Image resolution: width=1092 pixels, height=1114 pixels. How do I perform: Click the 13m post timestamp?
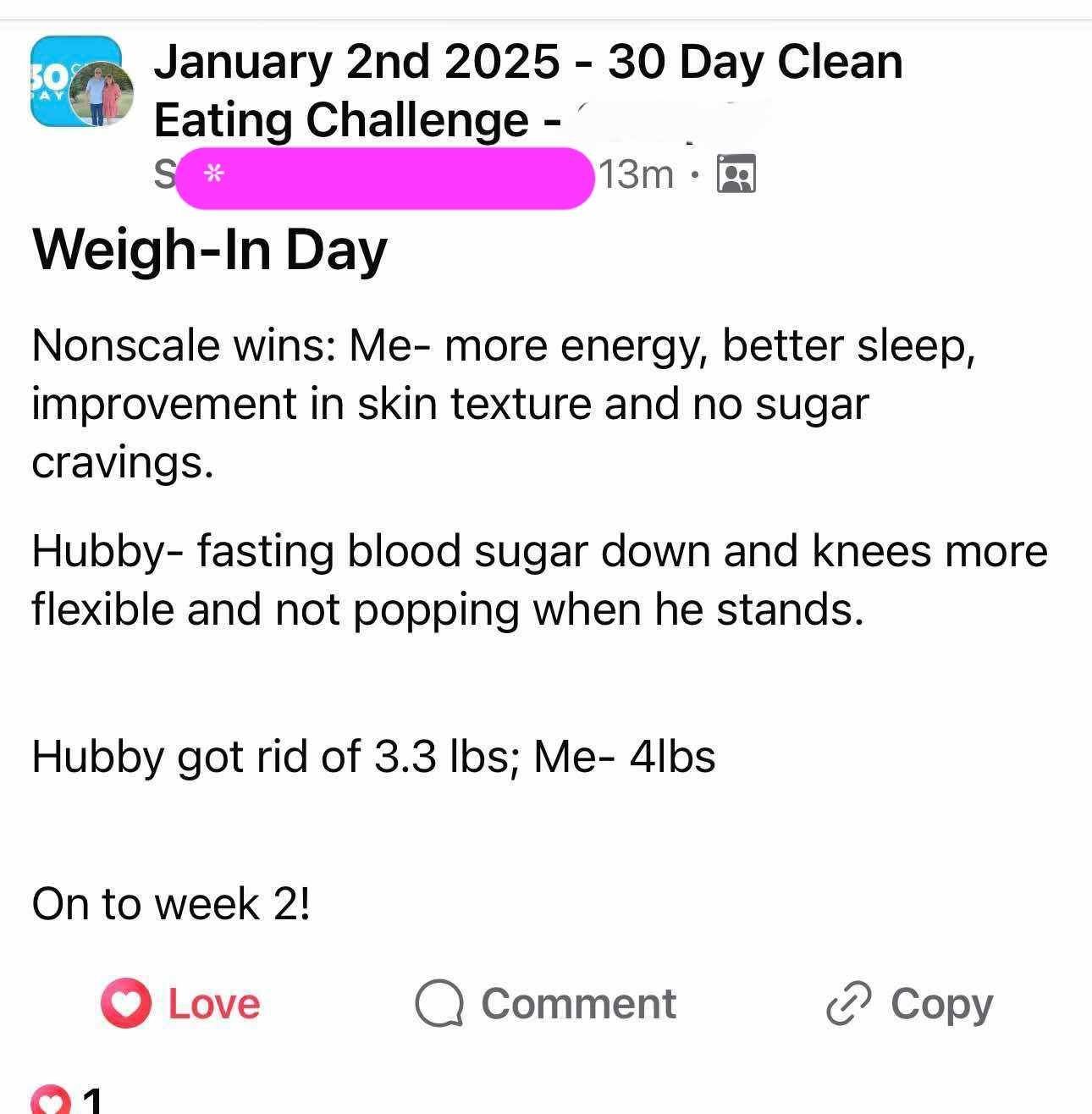pos(637,175)
